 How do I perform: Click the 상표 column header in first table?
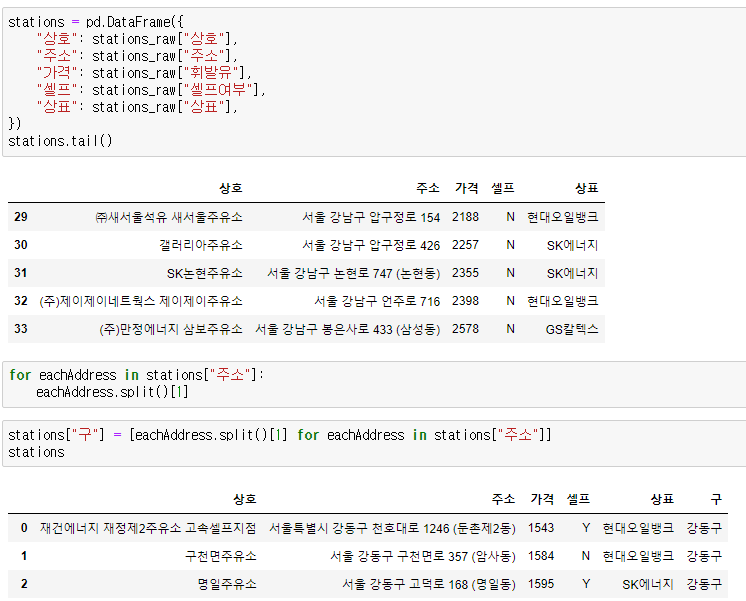tap(587, 188)
